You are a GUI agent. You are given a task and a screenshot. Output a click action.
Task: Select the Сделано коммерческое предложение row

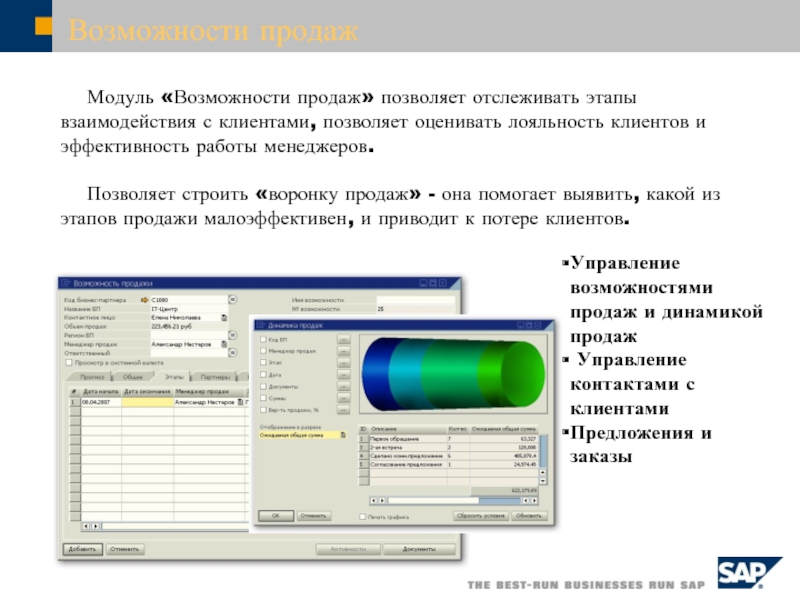point(448,456)
